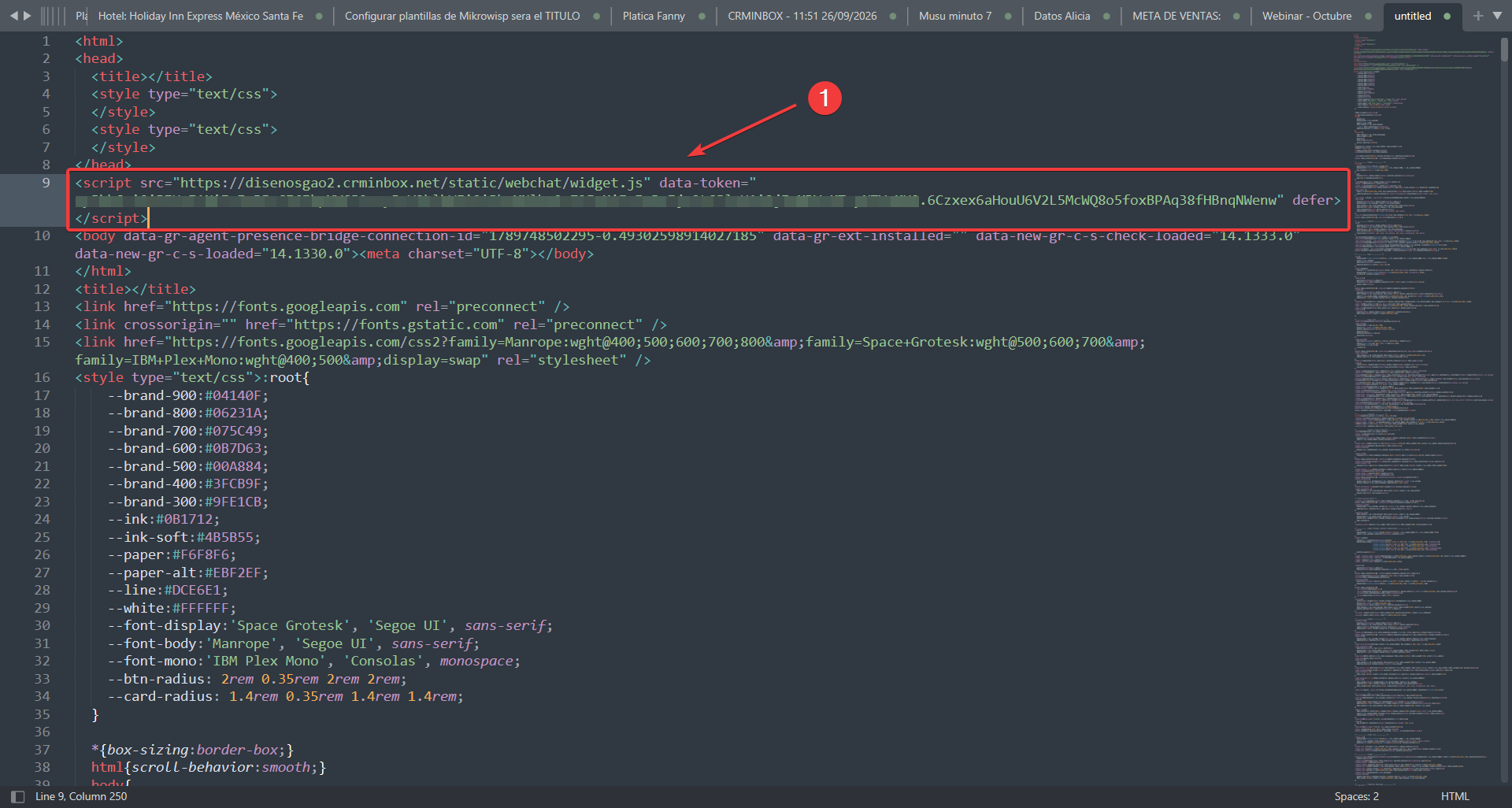Click the html{scroll-behavior:smooth;} rule

click(209, 767)
